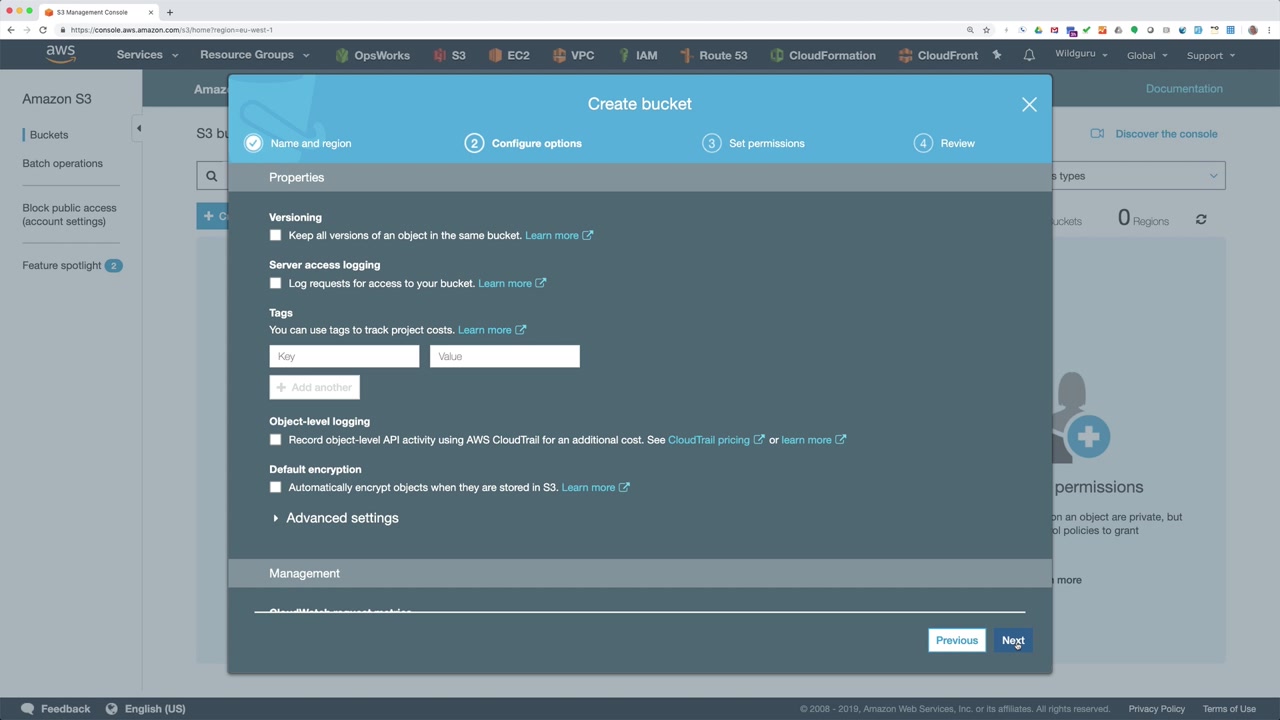The height and width of the screenshot is (720, 1280).
Task: Open the notifications bell
Action: 1029,55
